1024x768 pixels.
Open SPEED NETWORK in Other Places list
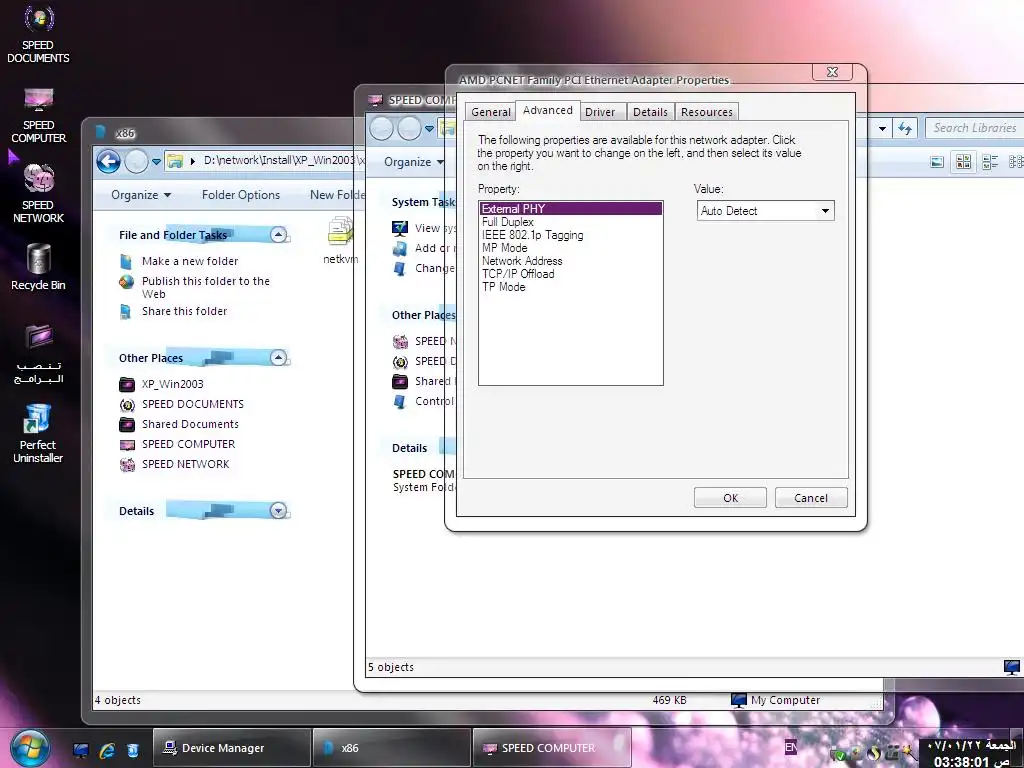pyautogui.click(x=185, y=464)
